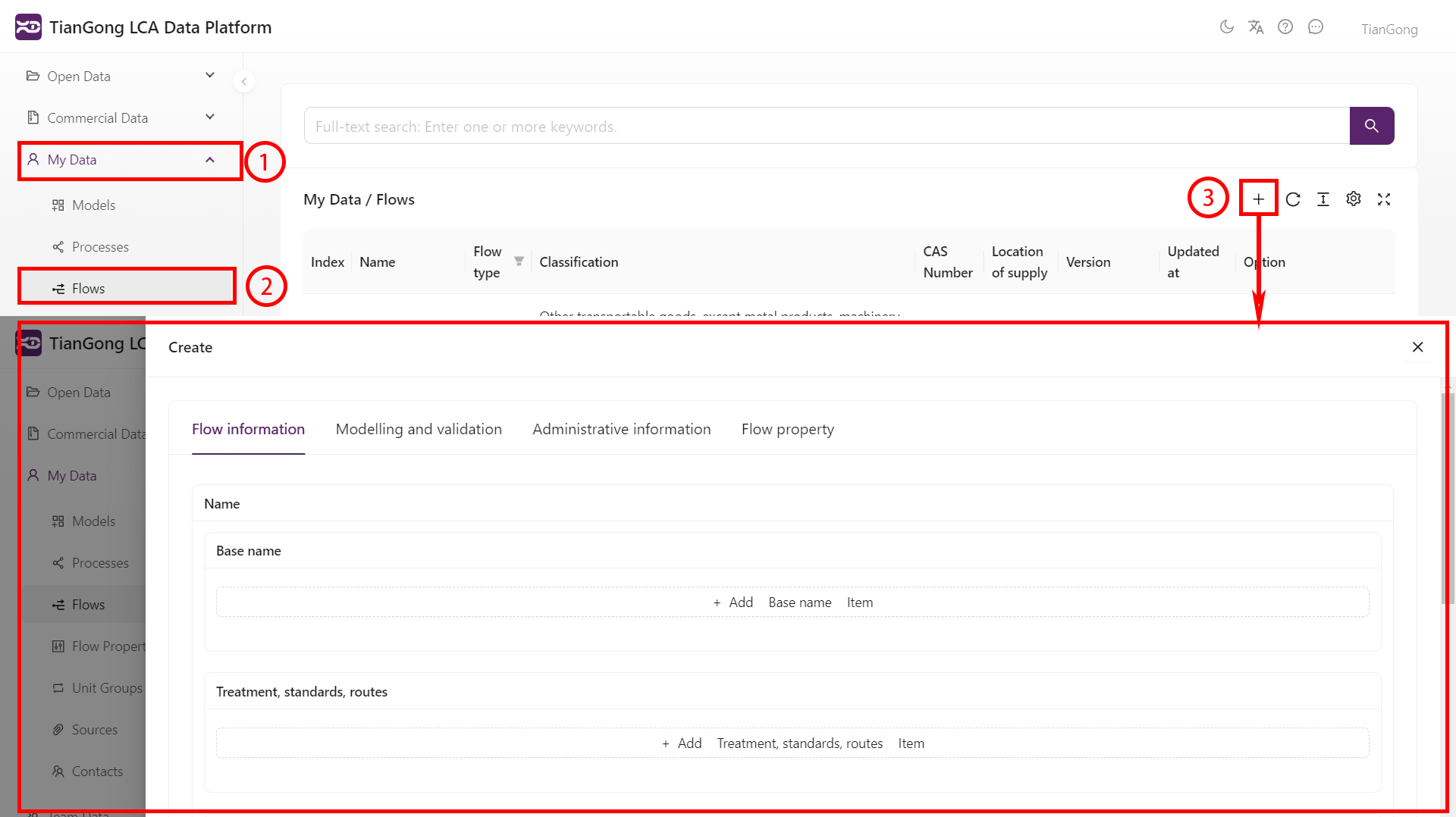The height and width of the screenshot is (817, 1456).
Task: Collapse the left sidebar
Action: (x=244, y=82)
